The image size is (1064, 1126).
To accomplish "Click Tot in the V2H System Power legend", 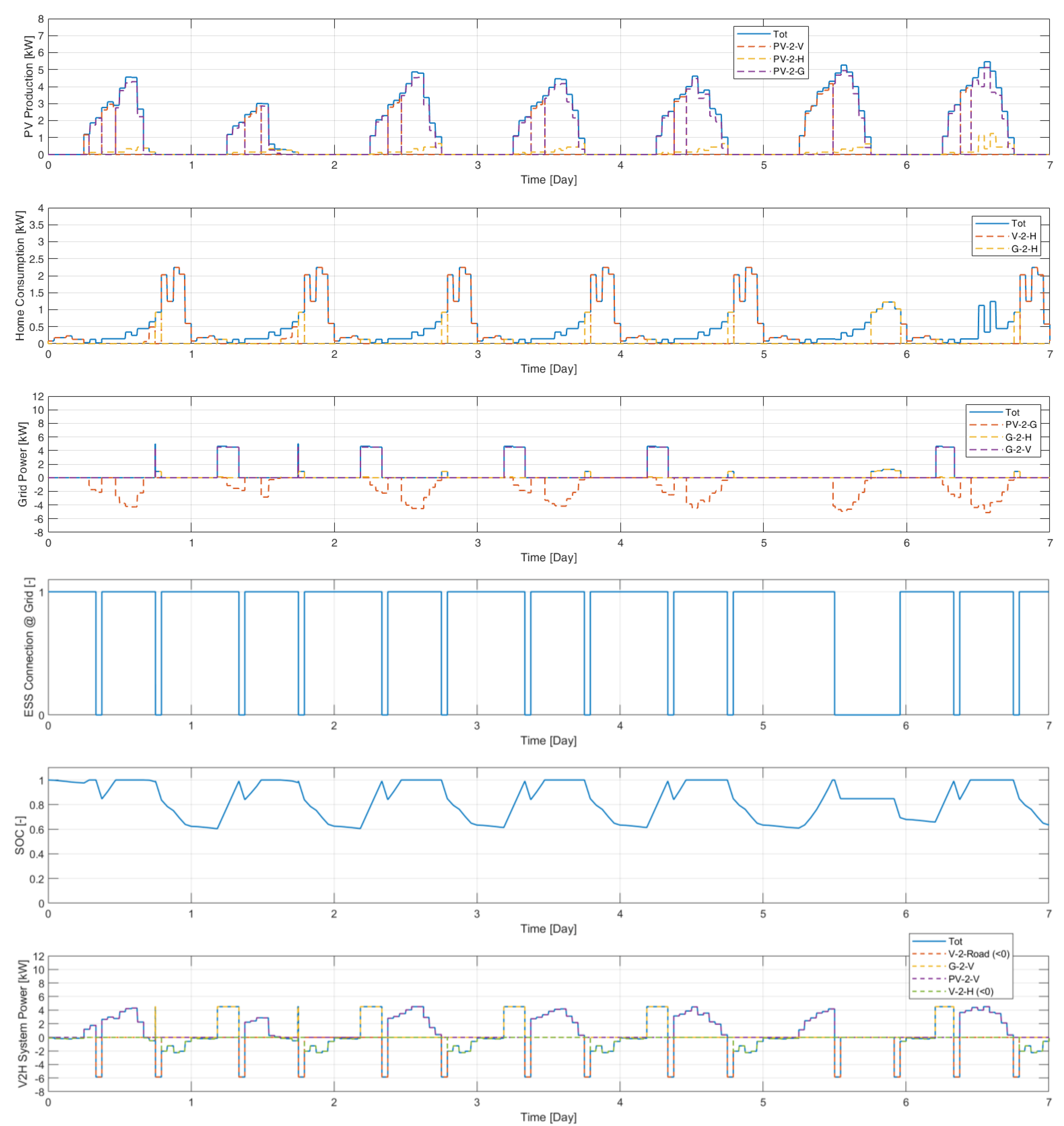I will coord(955,941).
